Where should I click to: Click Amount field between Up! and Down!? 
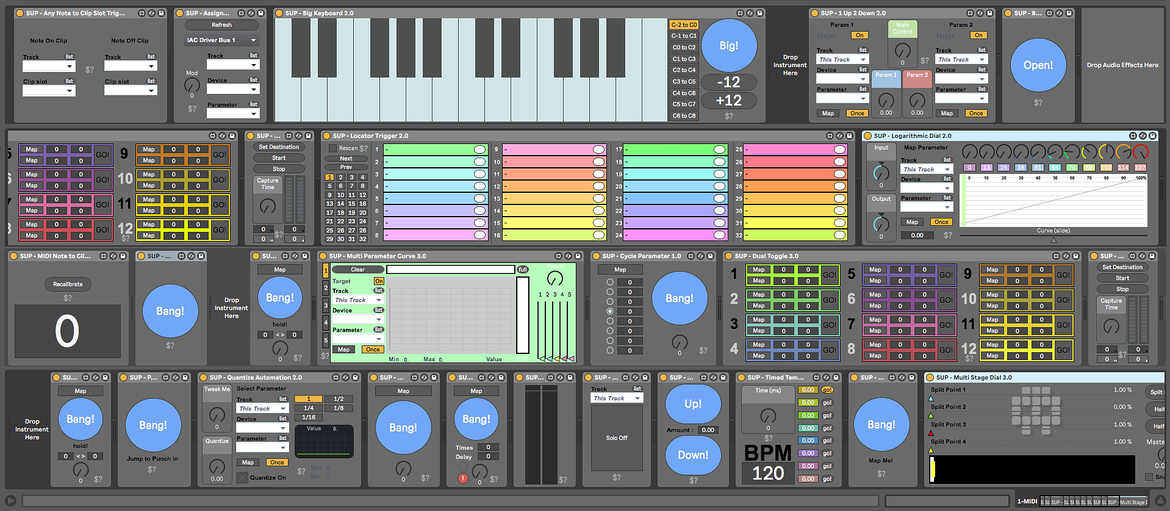click(x=710, y=430)
